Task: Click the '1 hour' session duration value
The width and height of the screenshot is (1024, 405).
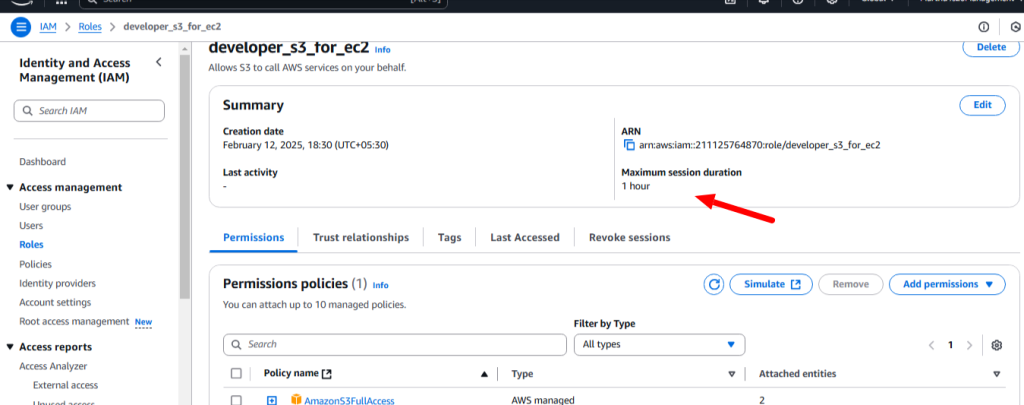Action: 635,186
